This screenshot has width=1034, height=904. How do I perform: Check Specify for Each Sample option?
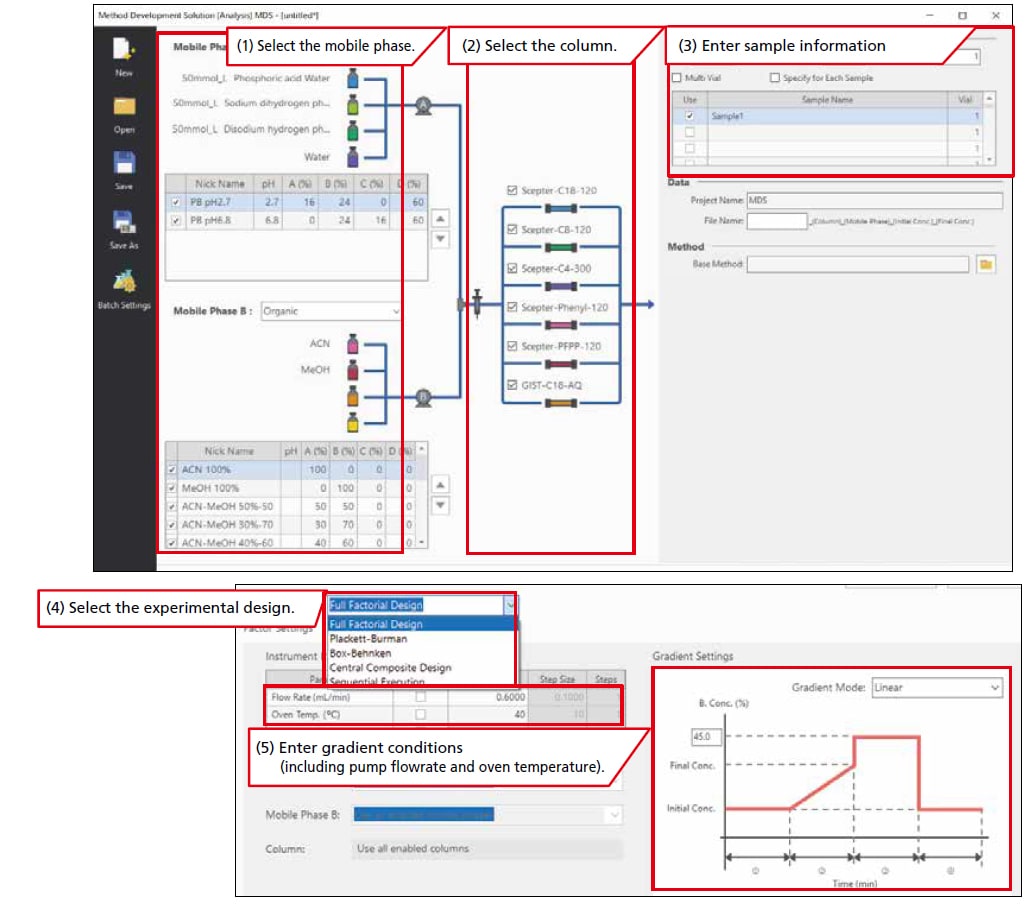(775, 78)
